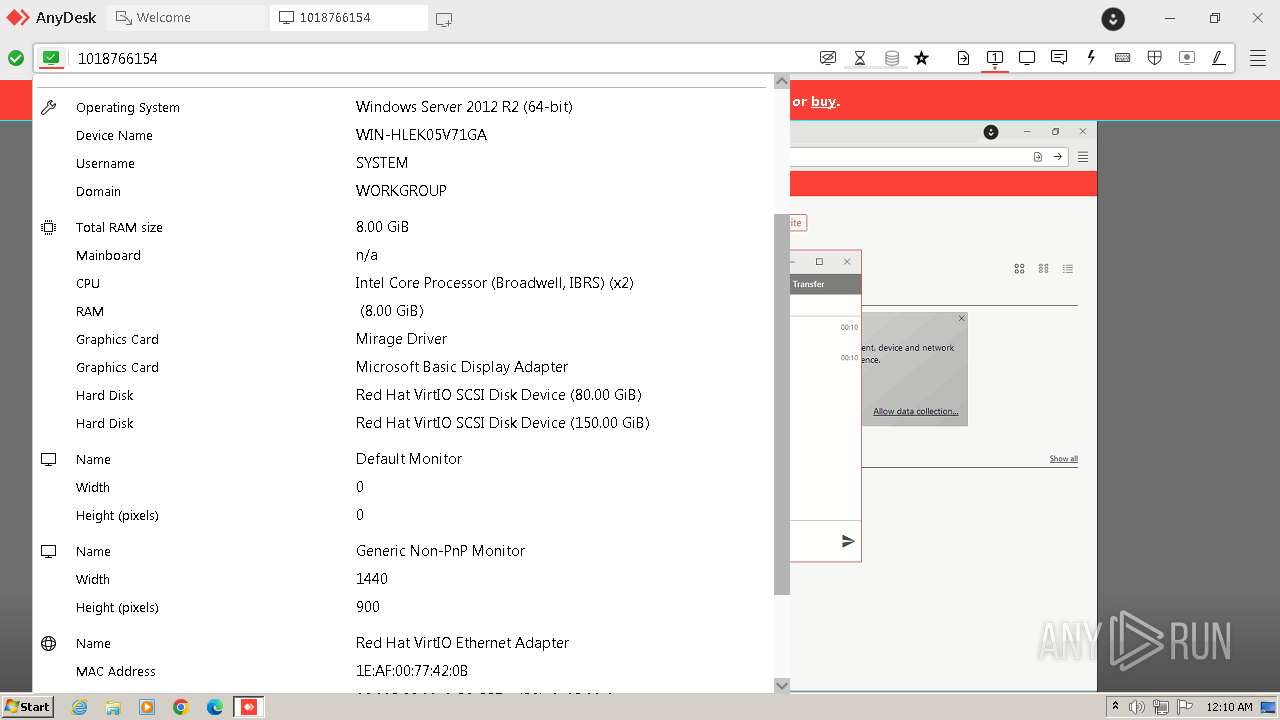Switch to the Welcome tab
Viewport: 1280px width, 720px height.
(x=186, y=17)
